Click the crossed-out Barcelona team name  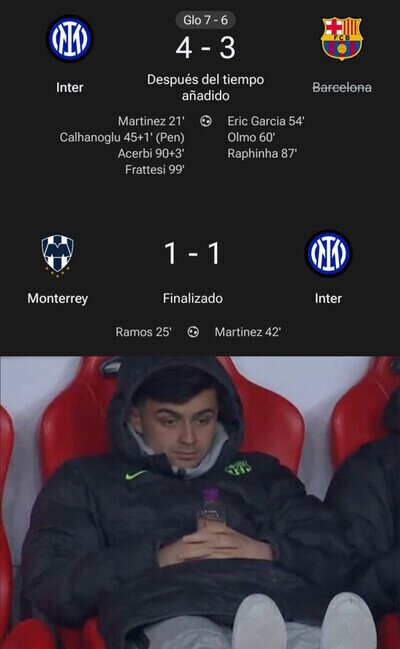click(342, 87)
